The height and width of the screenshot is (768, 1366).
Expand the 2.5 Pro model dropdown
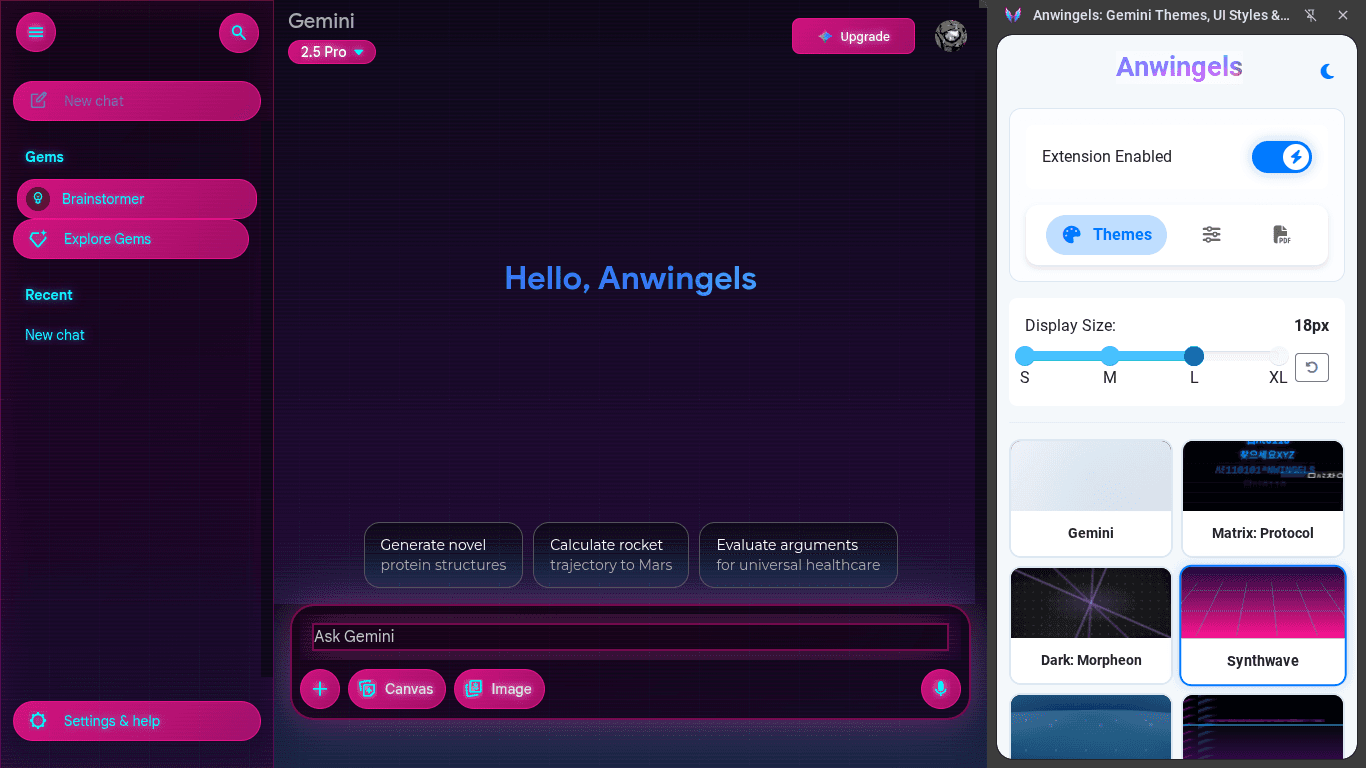[332, 52]
